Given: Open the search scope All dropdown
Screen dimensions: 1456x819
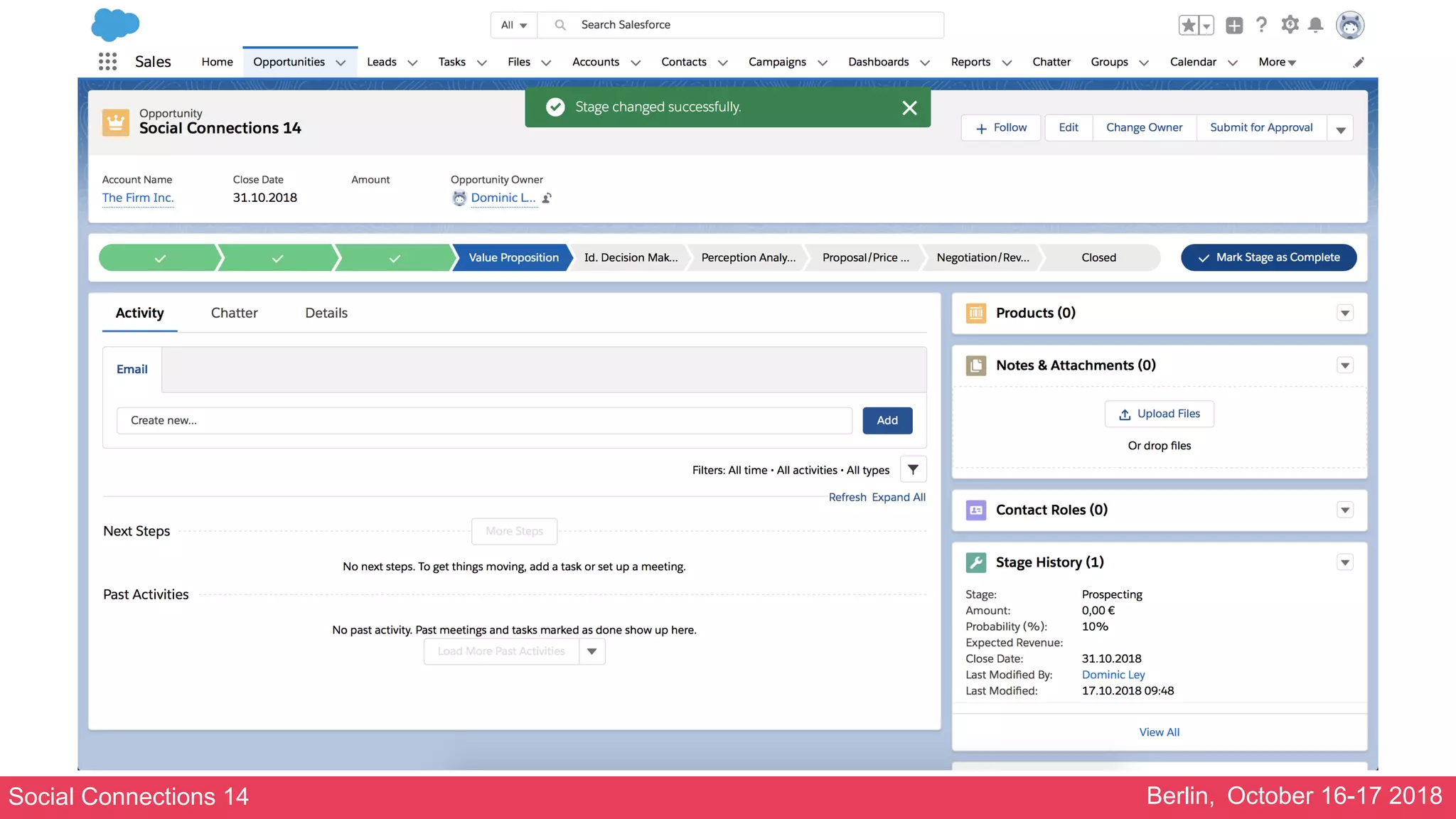Looking at the screenshot, I should [x=513, y=25].
